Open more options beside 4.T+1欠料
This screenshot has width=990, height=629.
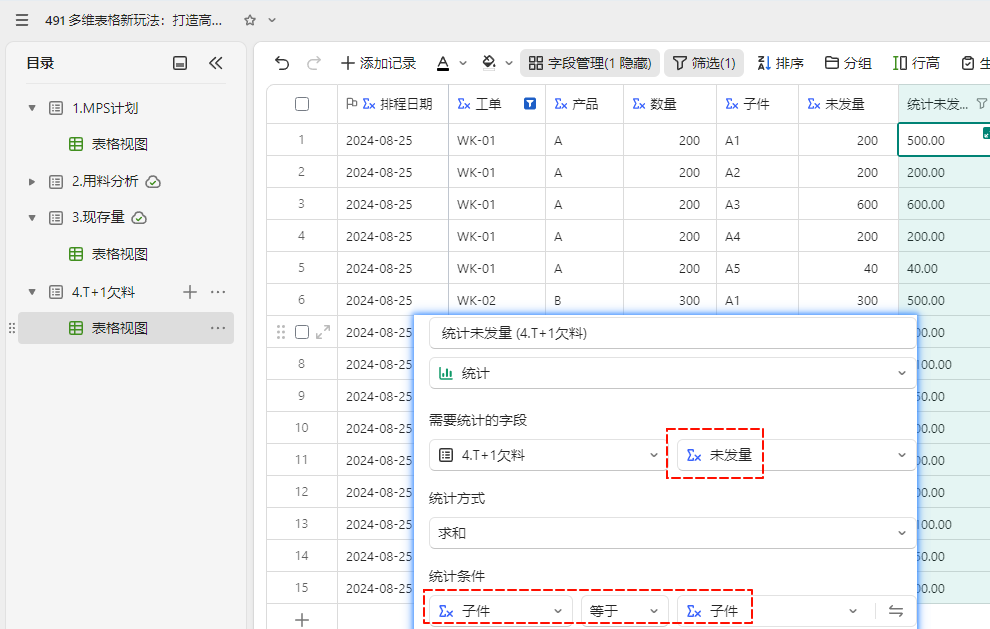pyautogui.click(x=218, y=292)
